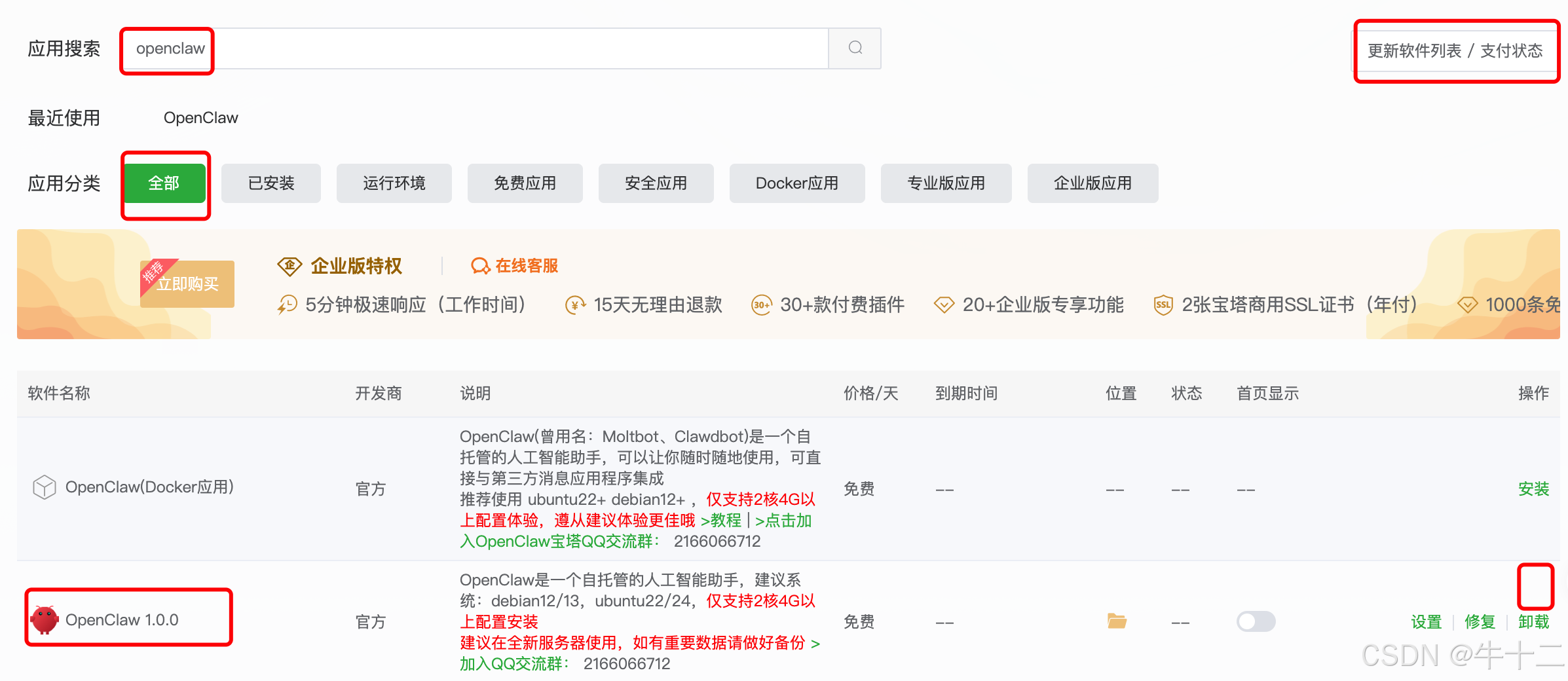Switch to 专业版应用 category

(x=946, y=183)
